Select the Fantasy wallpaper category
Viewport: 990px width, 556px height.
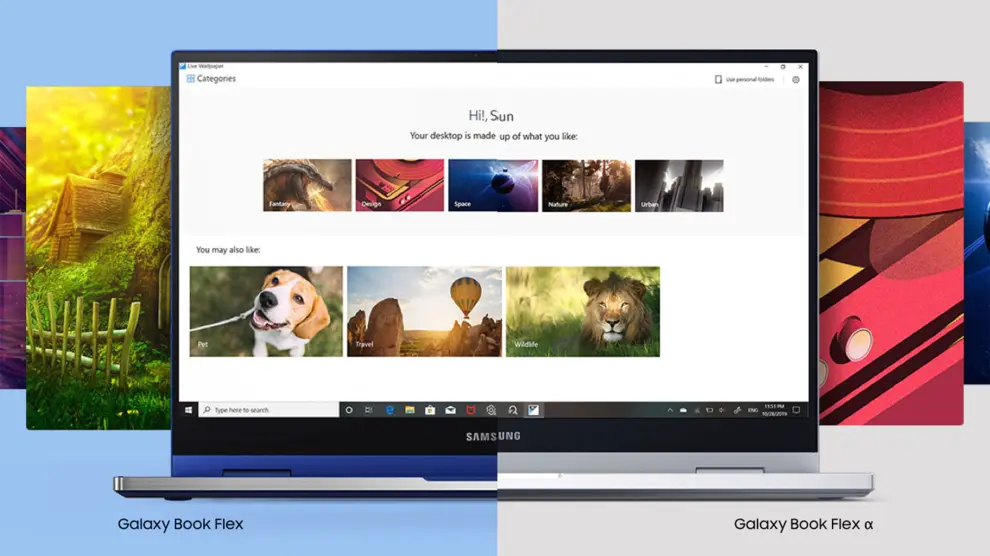(307, 186)
